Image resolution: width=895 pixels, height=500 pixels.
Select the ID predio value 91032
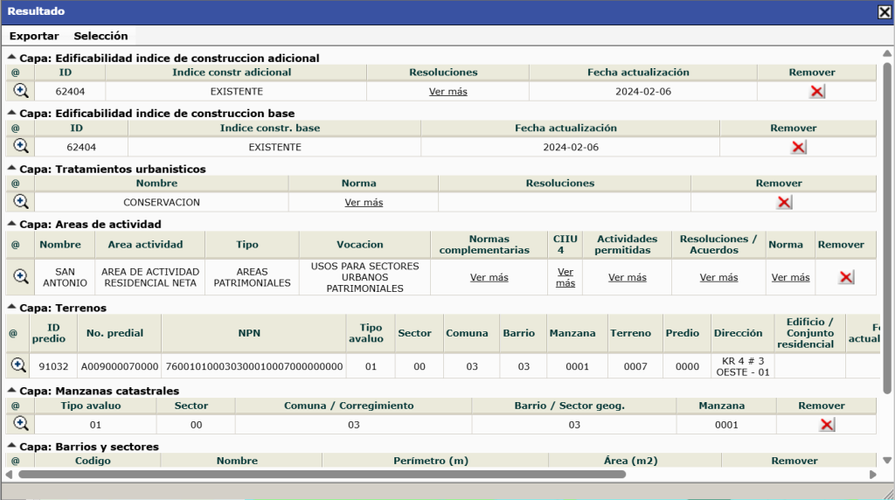54,366
